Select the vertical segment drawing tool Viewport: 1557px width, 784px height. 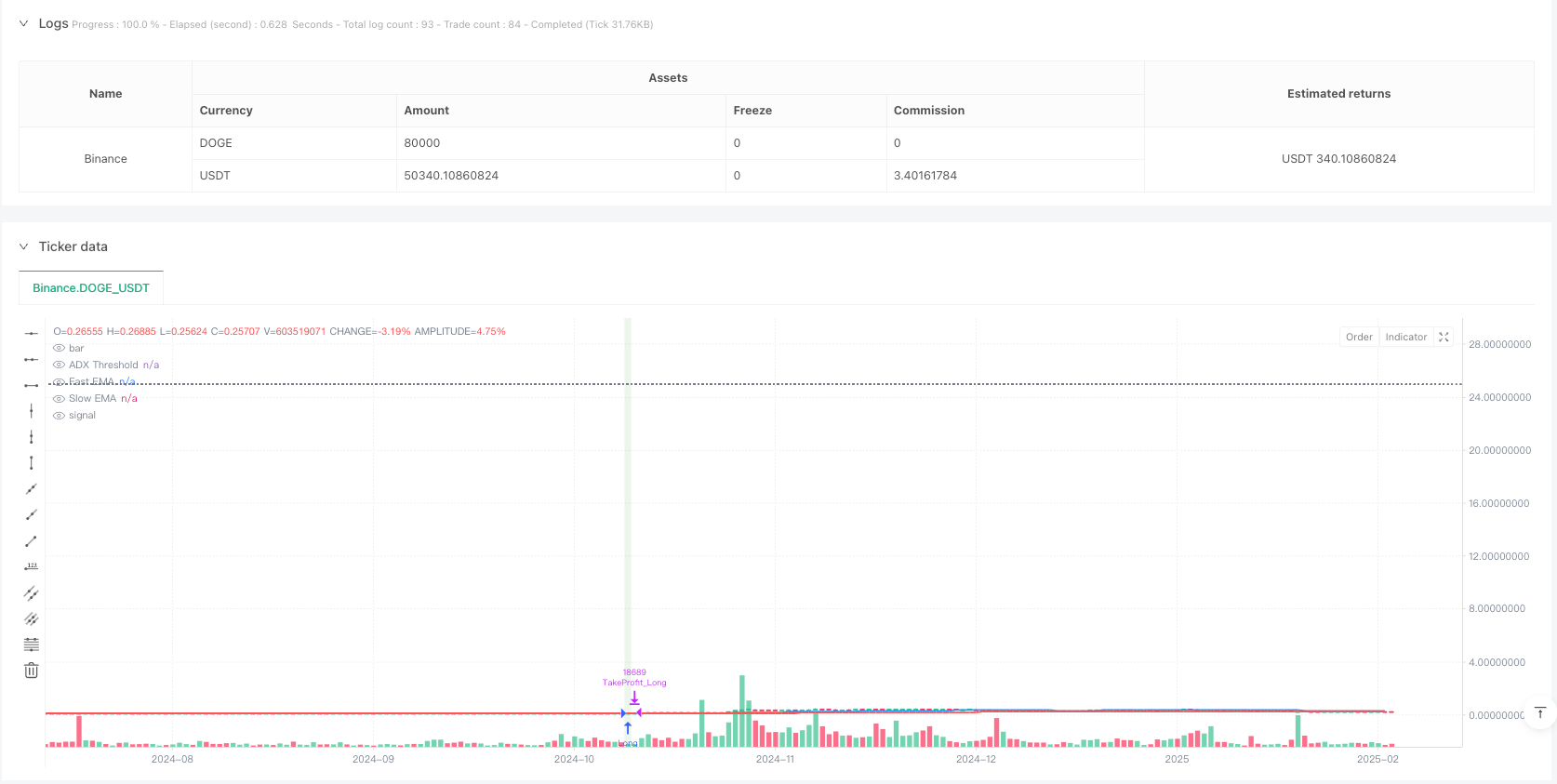pyautogui.click(x=31, y=463)
